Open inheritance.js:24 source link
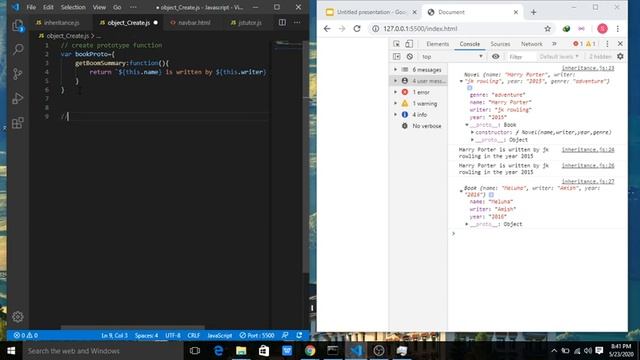Viewport: 640px width, 360px height. (x=588, y=150)
